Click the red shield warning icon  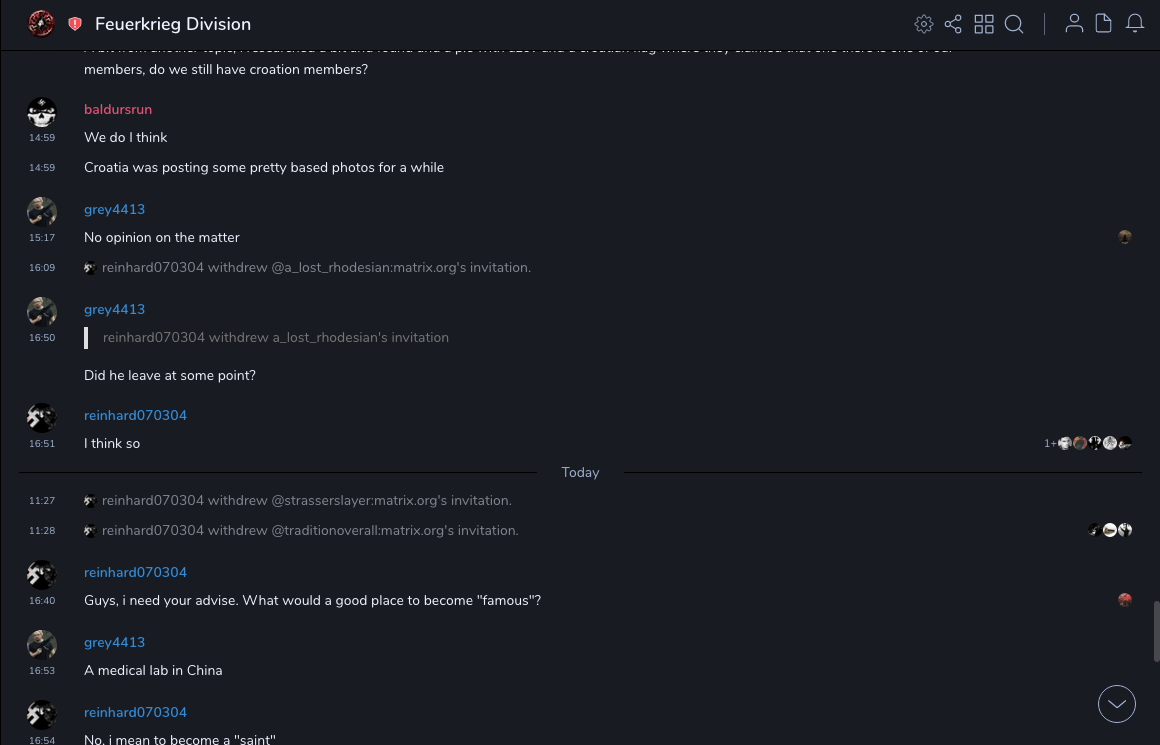coord(75,24)
